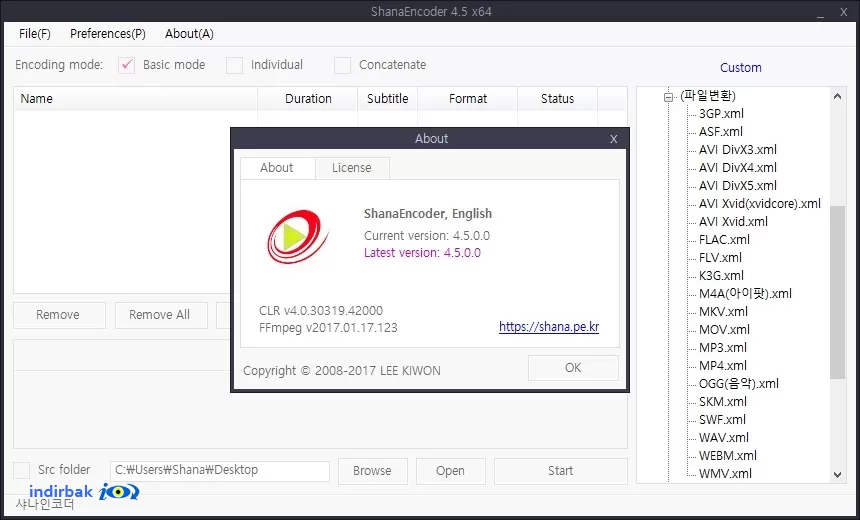Click the Open button
The height and width of the screenshot is (520, 860).
(450, 471)
